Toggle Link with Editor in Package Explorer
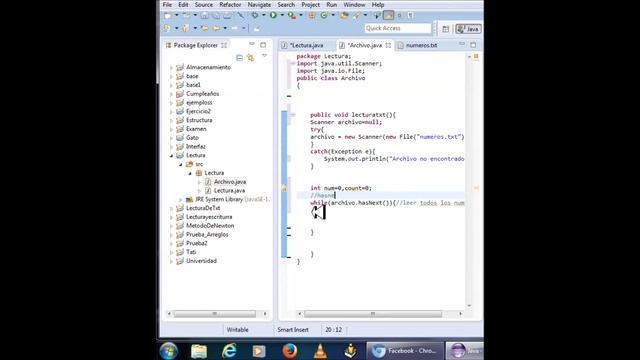Viewport: 640px width, 360px height. click(251, 58)
